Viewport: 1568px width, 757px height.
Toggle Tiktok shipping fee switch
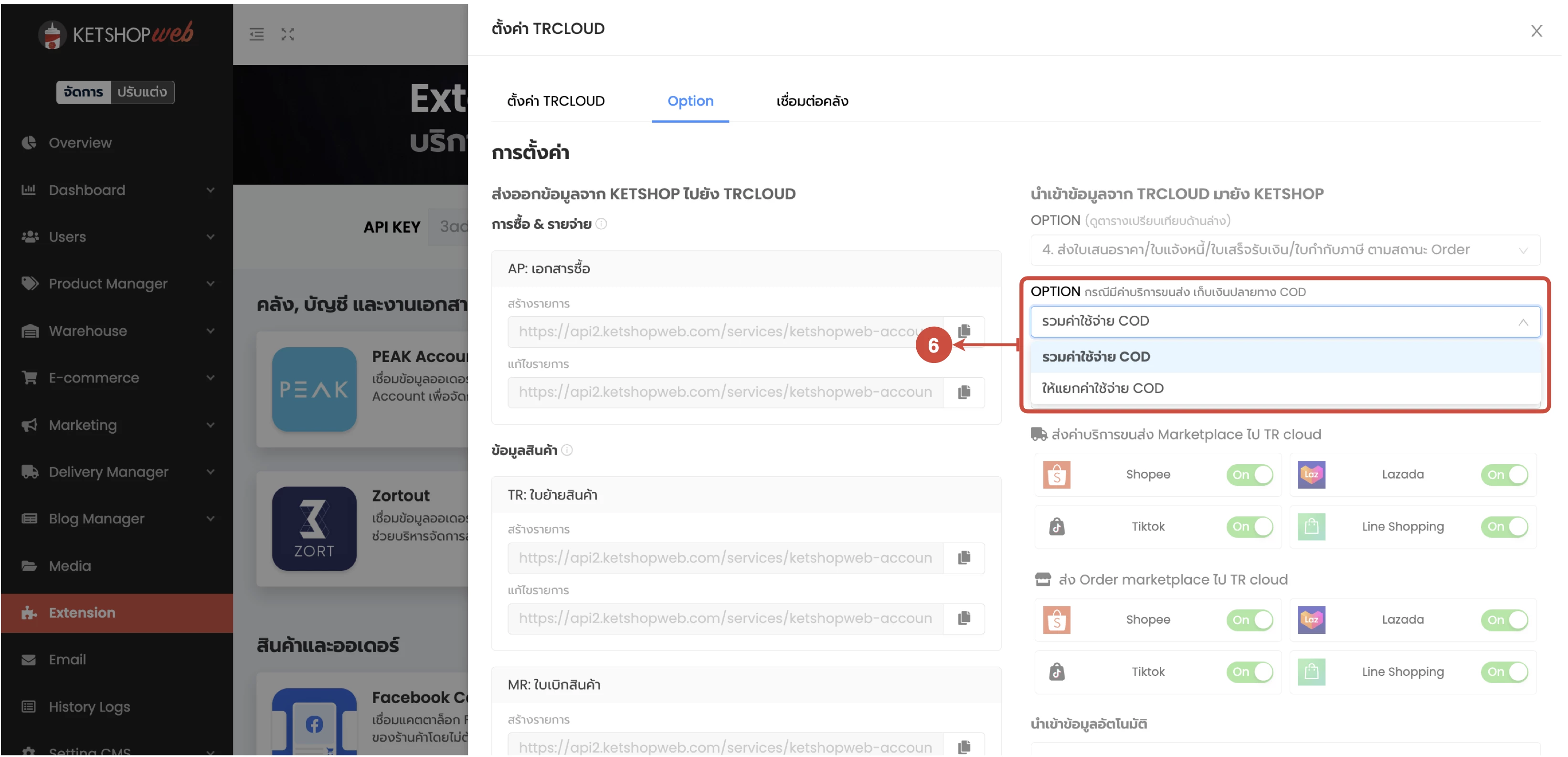pyautogui.click(x=1250, y=526)
